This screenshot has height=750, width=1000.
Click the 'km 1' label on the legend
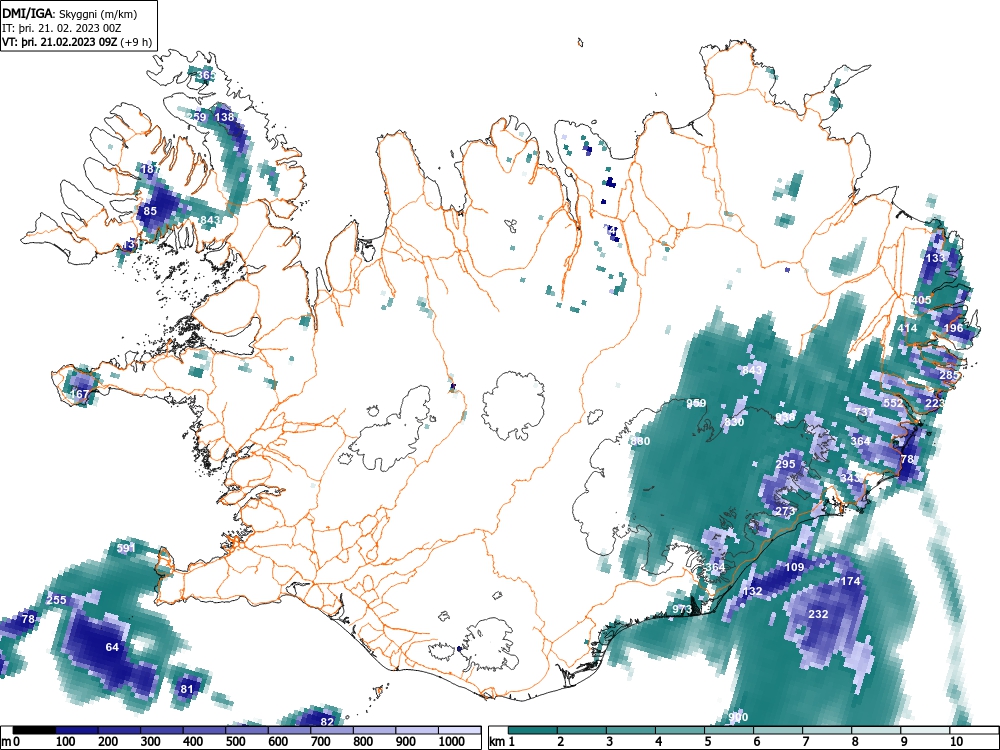503,741
